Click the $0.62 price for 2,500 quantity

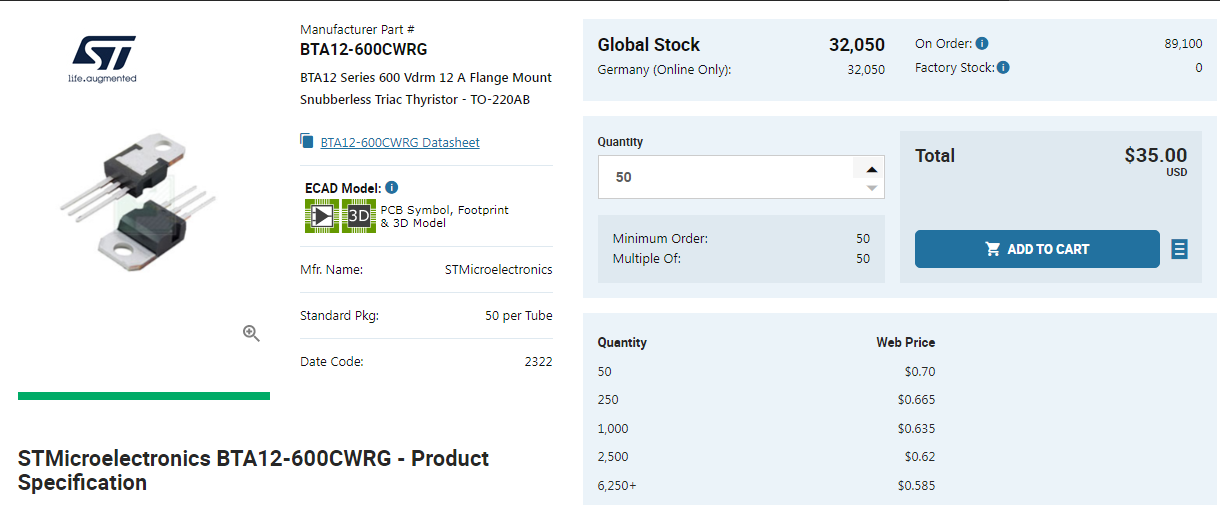coord(920,457)
